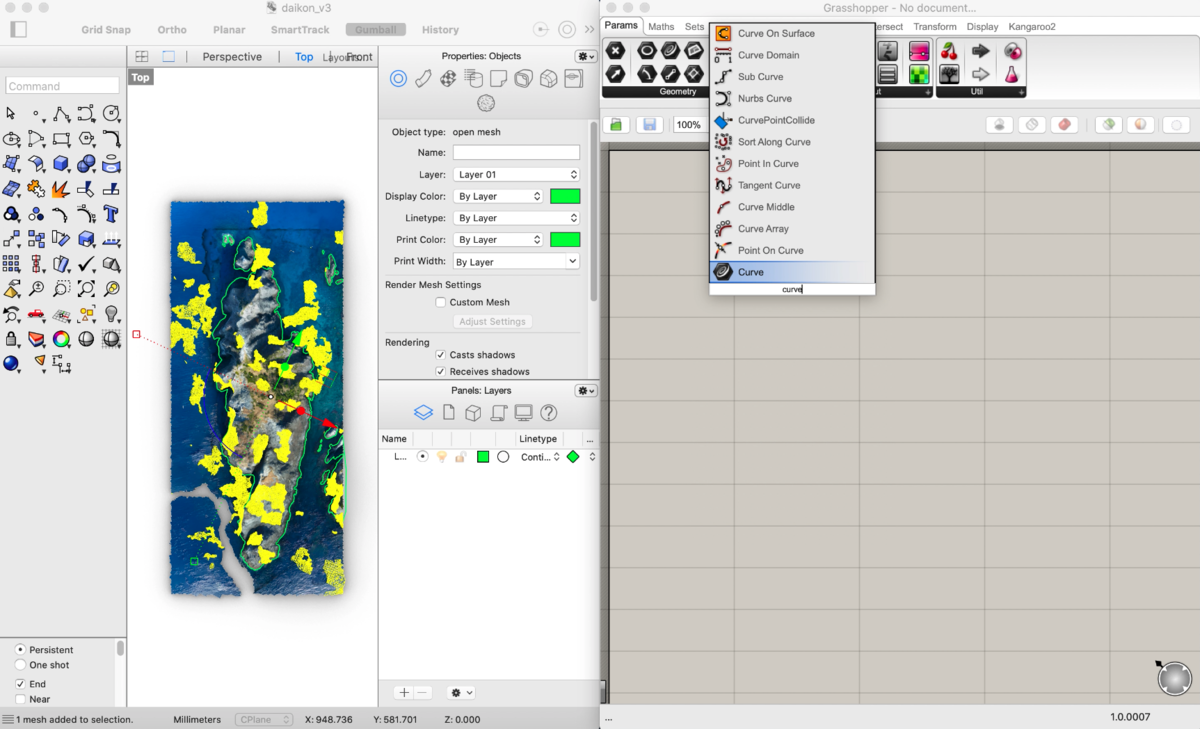Click the cherry icon in Util panel

pyautogui.click(x=949, y=51)
